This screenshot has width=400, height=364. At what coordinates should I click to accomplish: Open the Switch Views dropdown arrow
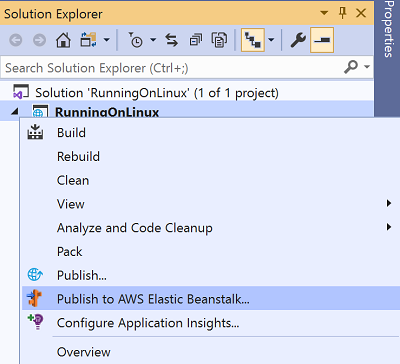(107, 40)
